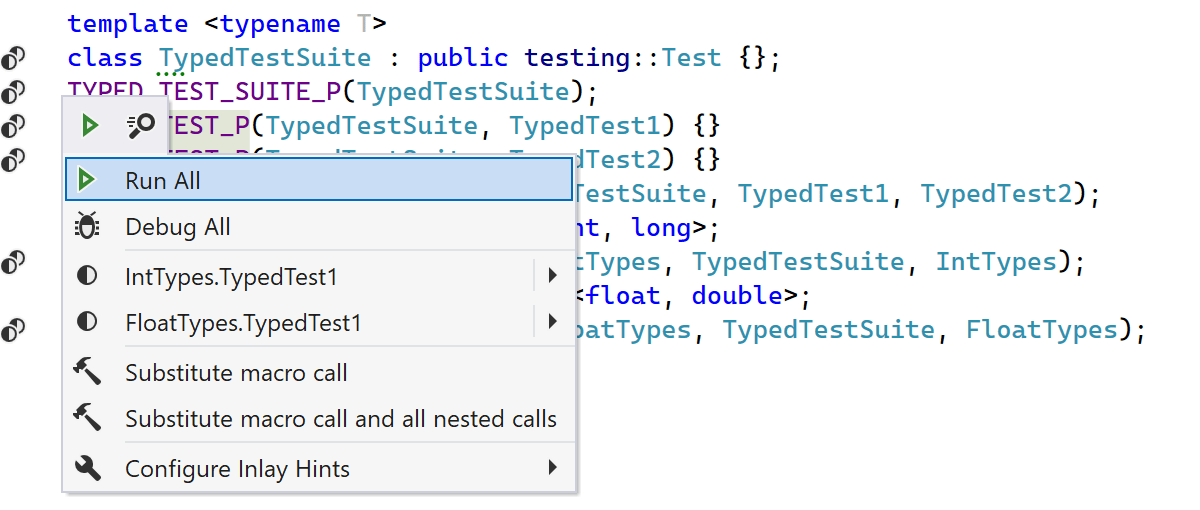
Task: Click gutter test icon beside TYPED_TEST_SUITE_P line
Action: 13,93
